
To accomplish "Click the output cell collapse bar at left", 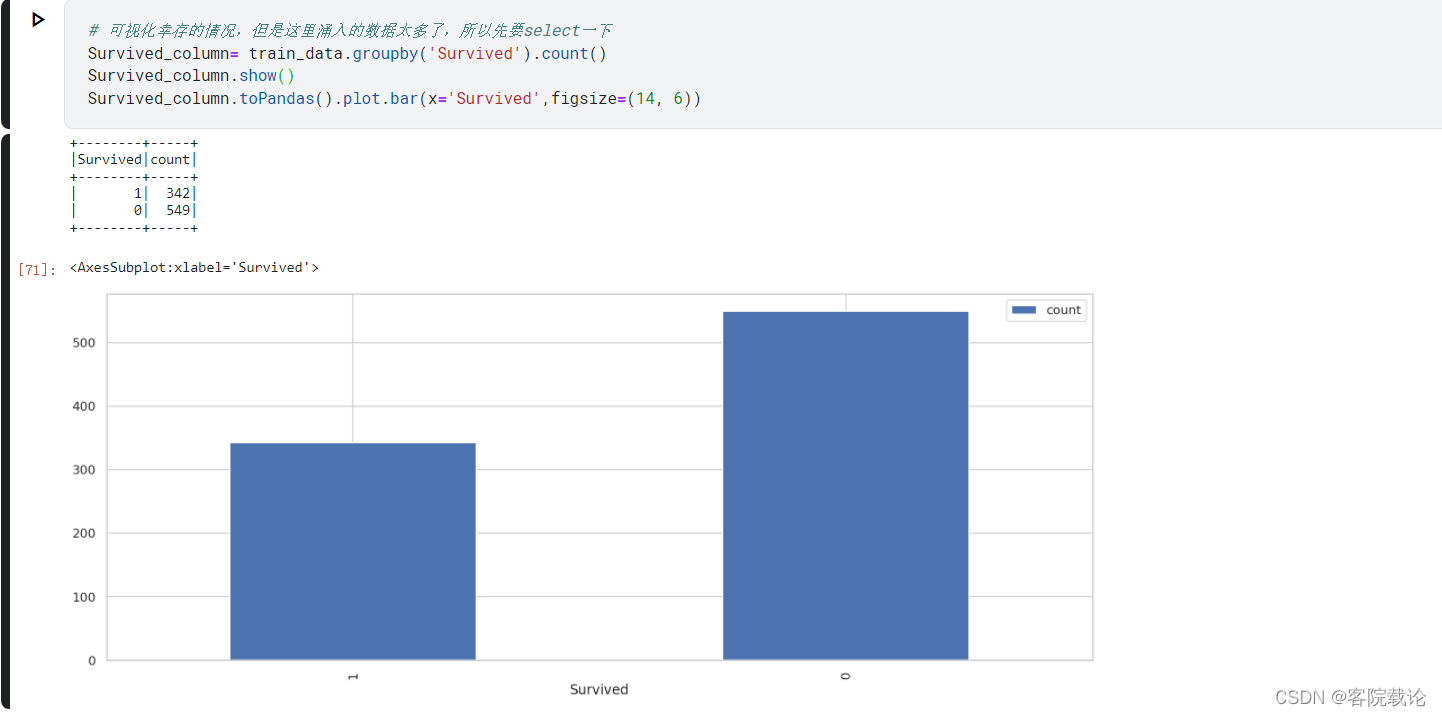I will (5, 422).
